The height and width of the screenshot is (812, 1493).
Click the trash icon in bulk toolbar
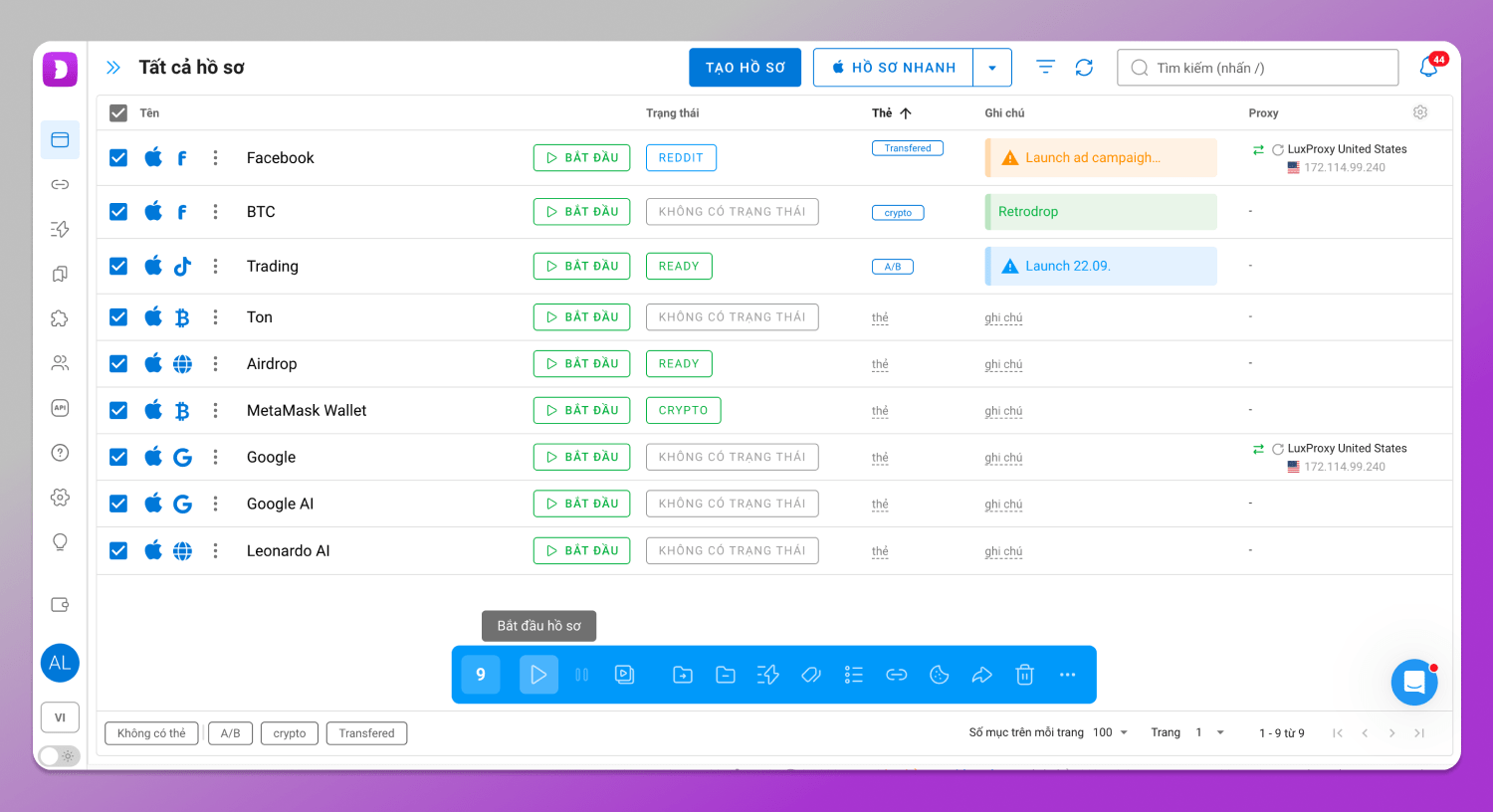1024,675
